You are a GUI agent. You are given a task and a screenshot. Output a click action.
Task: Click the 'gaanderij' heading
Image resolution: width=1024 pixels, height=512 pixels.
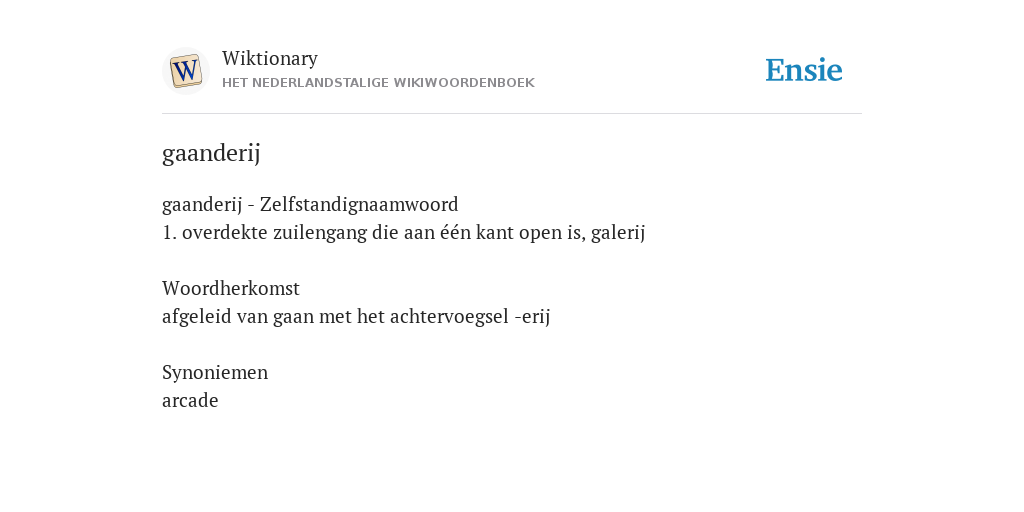211,153
